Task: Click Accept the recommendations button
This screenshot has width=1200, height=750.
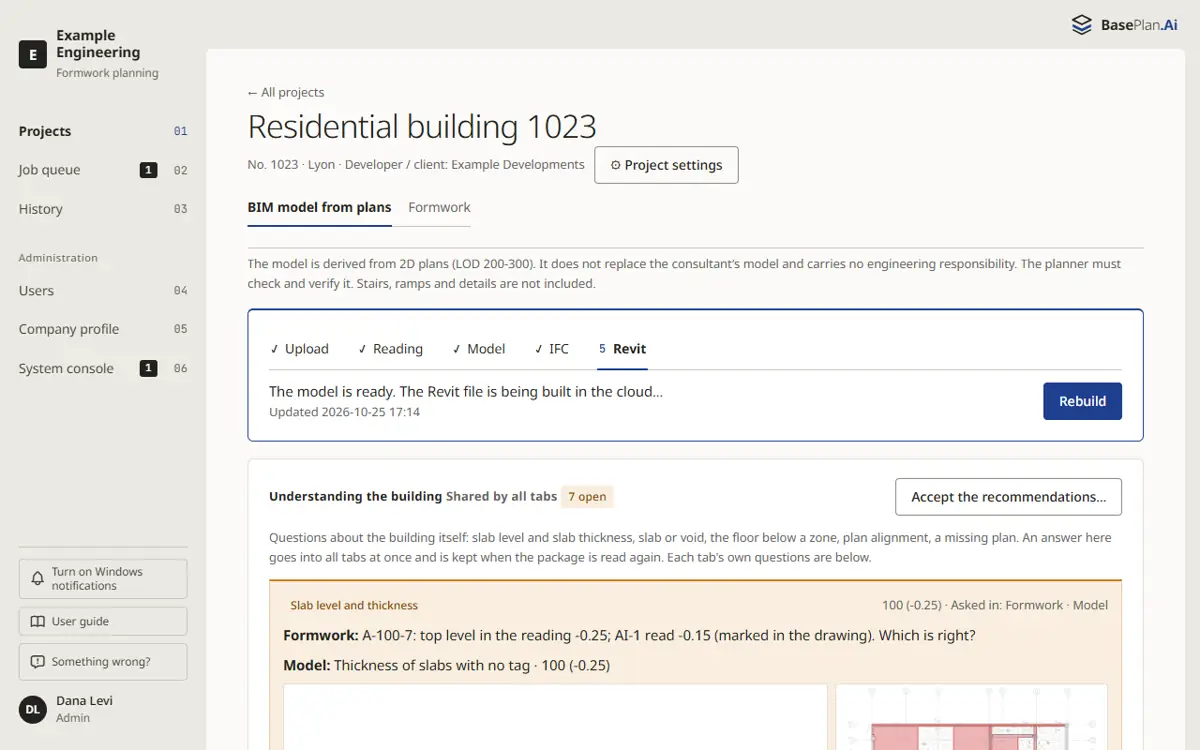Action: click(1008, 497)
